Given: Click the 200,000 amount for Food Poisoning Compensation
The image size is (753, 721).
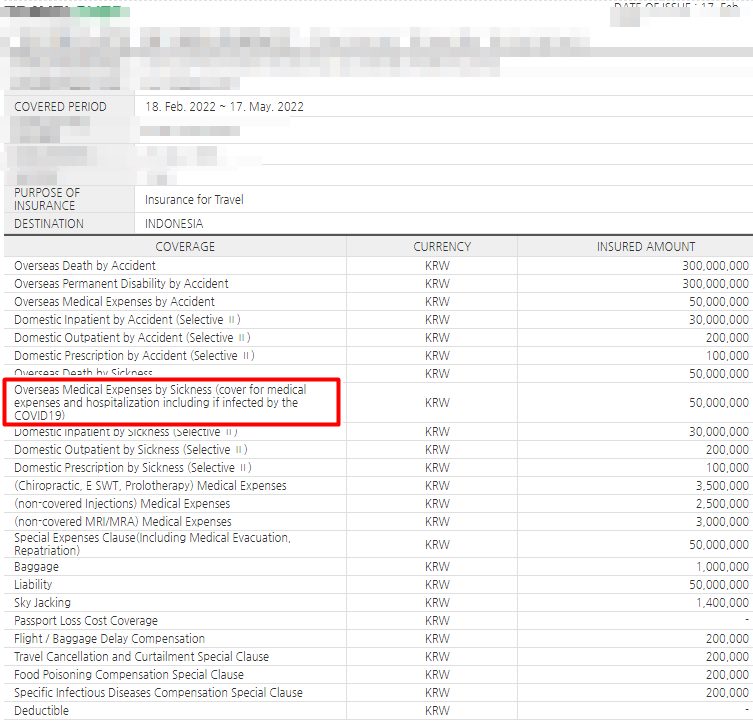Looking at the screenshot, I should 727,674.
